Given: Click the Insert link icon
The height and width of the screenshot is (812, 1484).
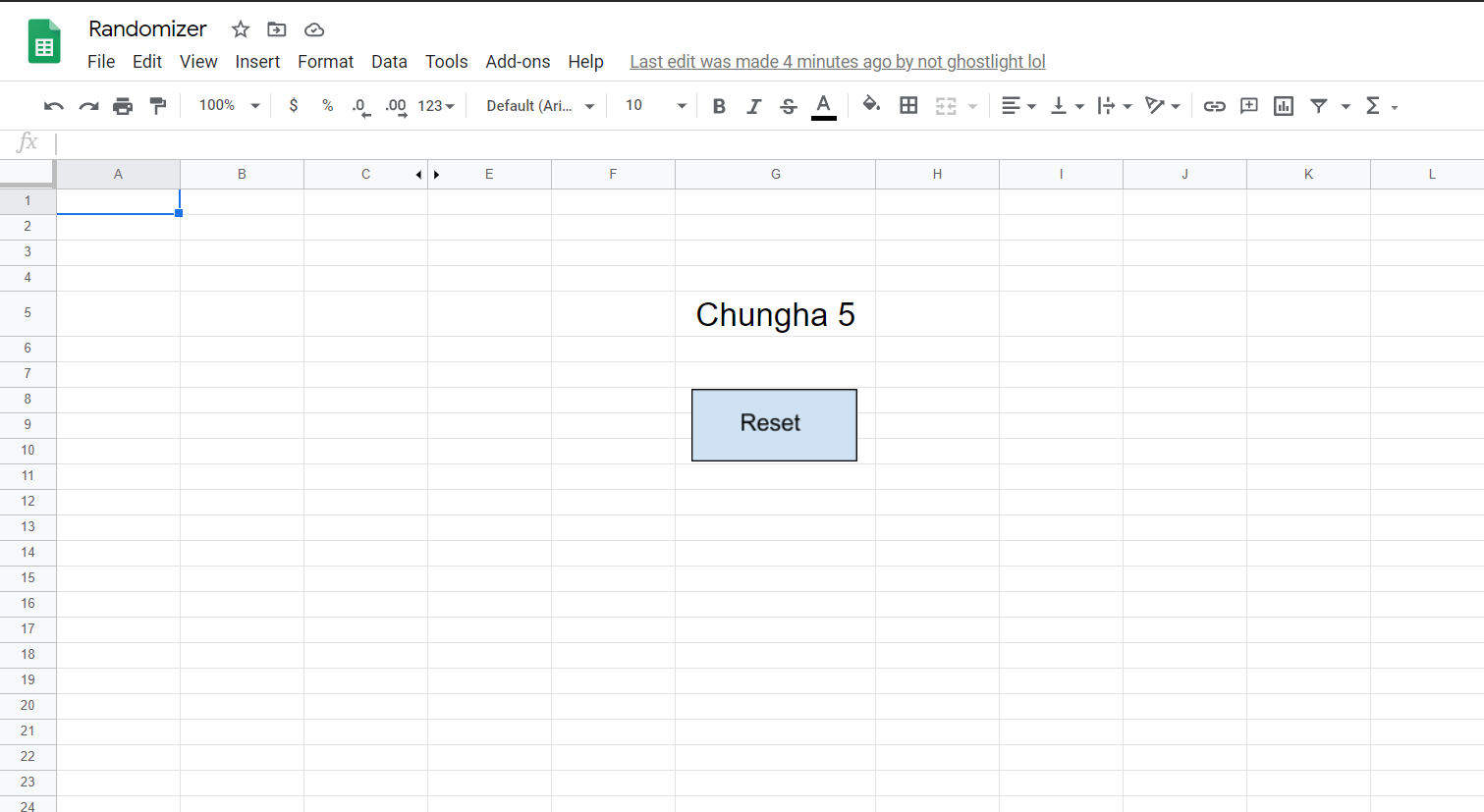Looking at the screenshot, I should 1214,106.
